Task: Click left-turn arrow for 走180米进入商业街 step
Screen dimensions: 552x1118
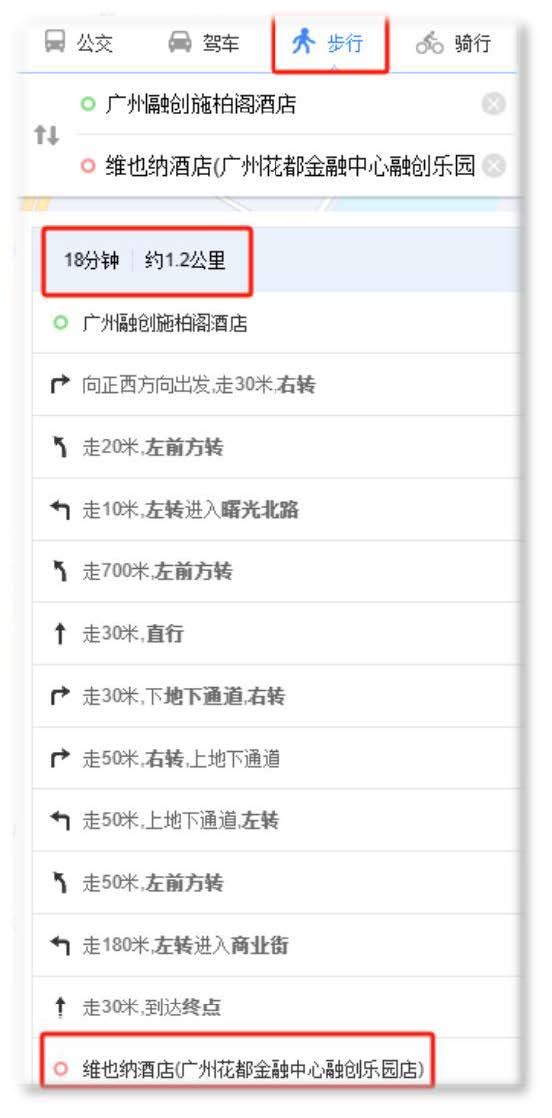Action: [60, 946]
